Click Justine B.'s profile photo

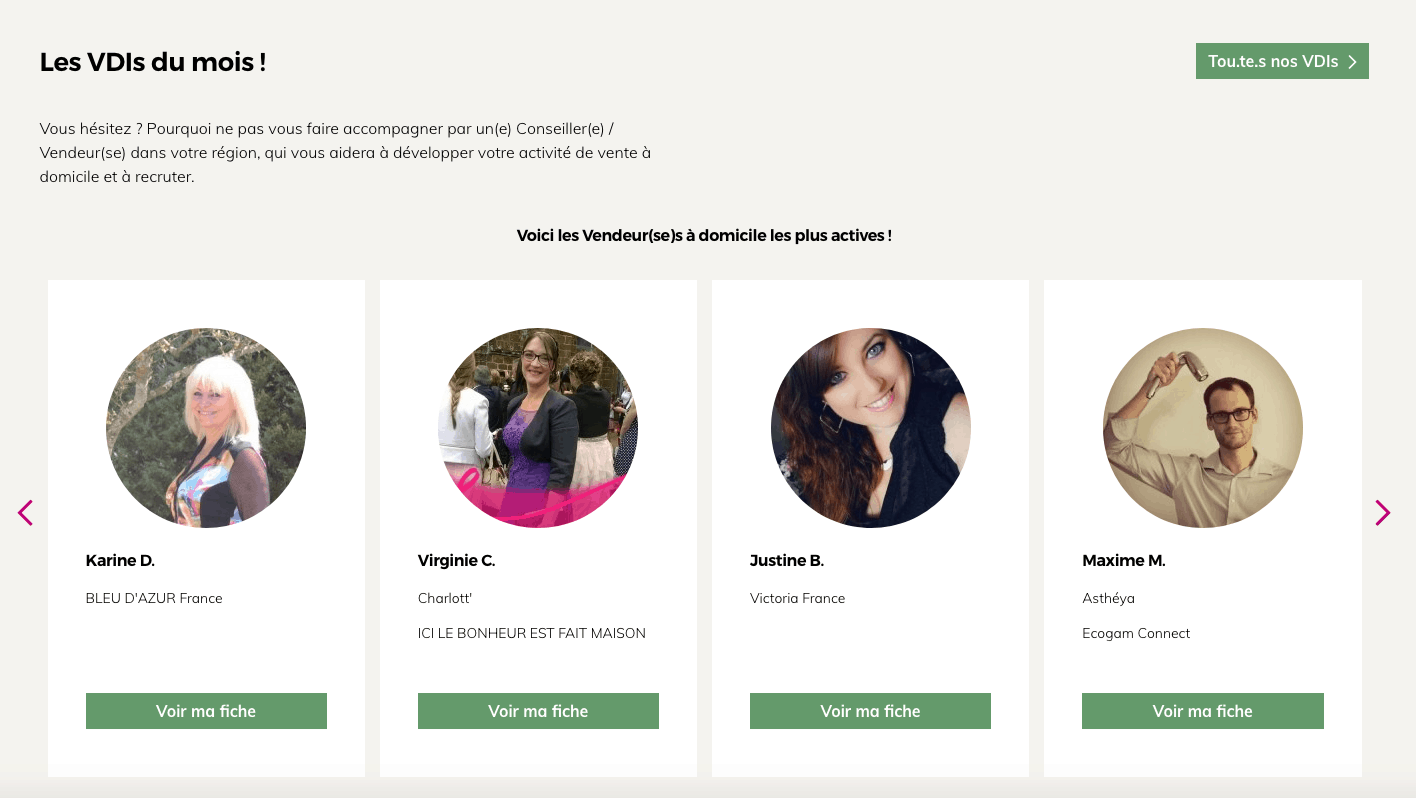point(870,428)
